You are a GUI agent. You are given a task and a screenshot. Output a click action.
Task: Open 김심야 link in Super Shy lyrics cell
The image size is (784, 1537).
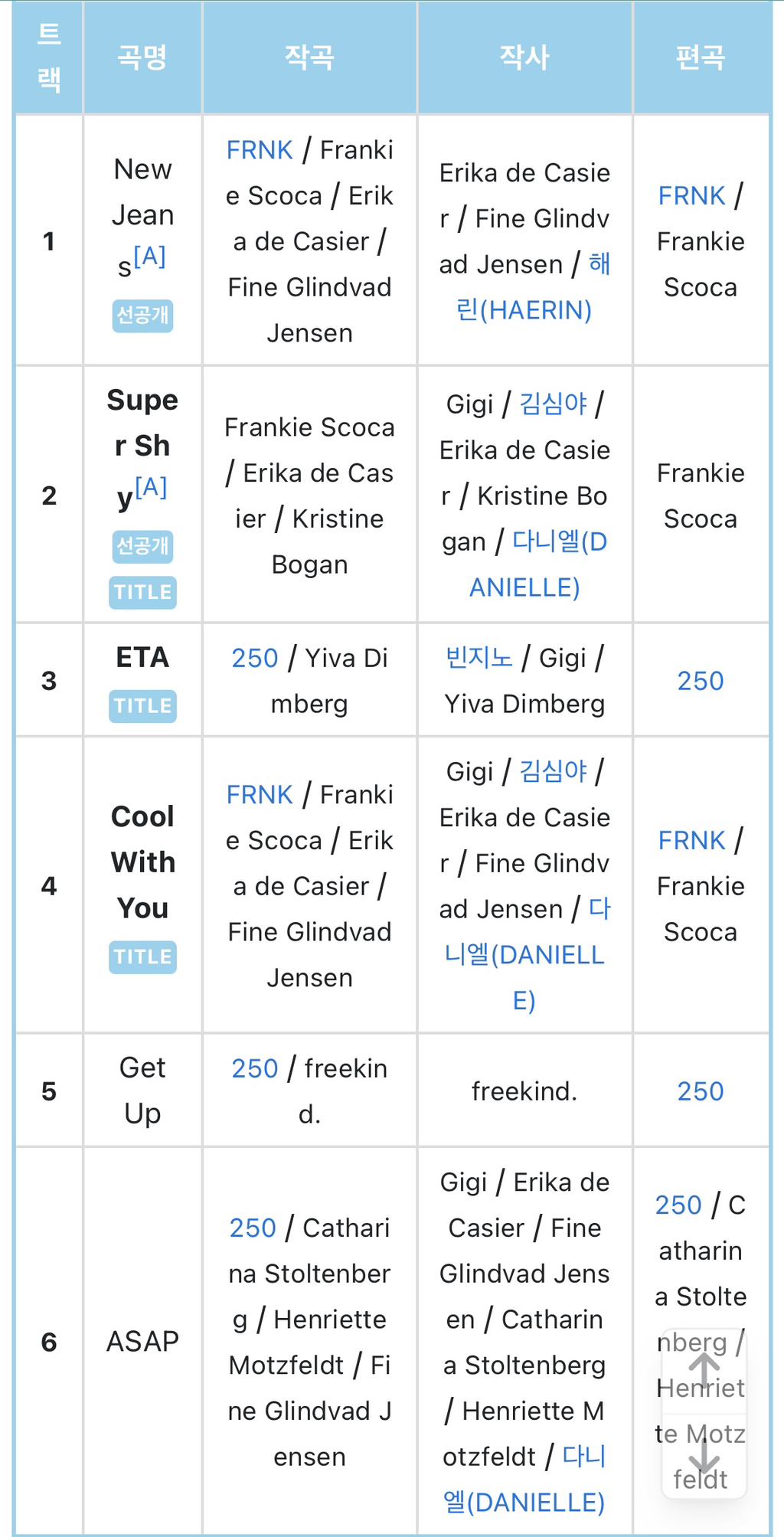point(553,404)
